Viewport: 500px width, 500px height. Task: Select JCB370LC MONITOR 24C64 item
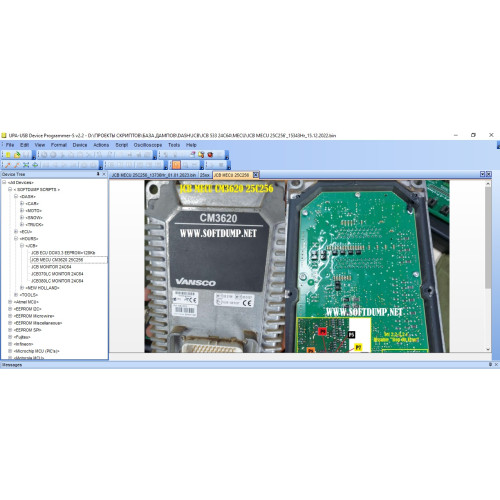point(57,274)
